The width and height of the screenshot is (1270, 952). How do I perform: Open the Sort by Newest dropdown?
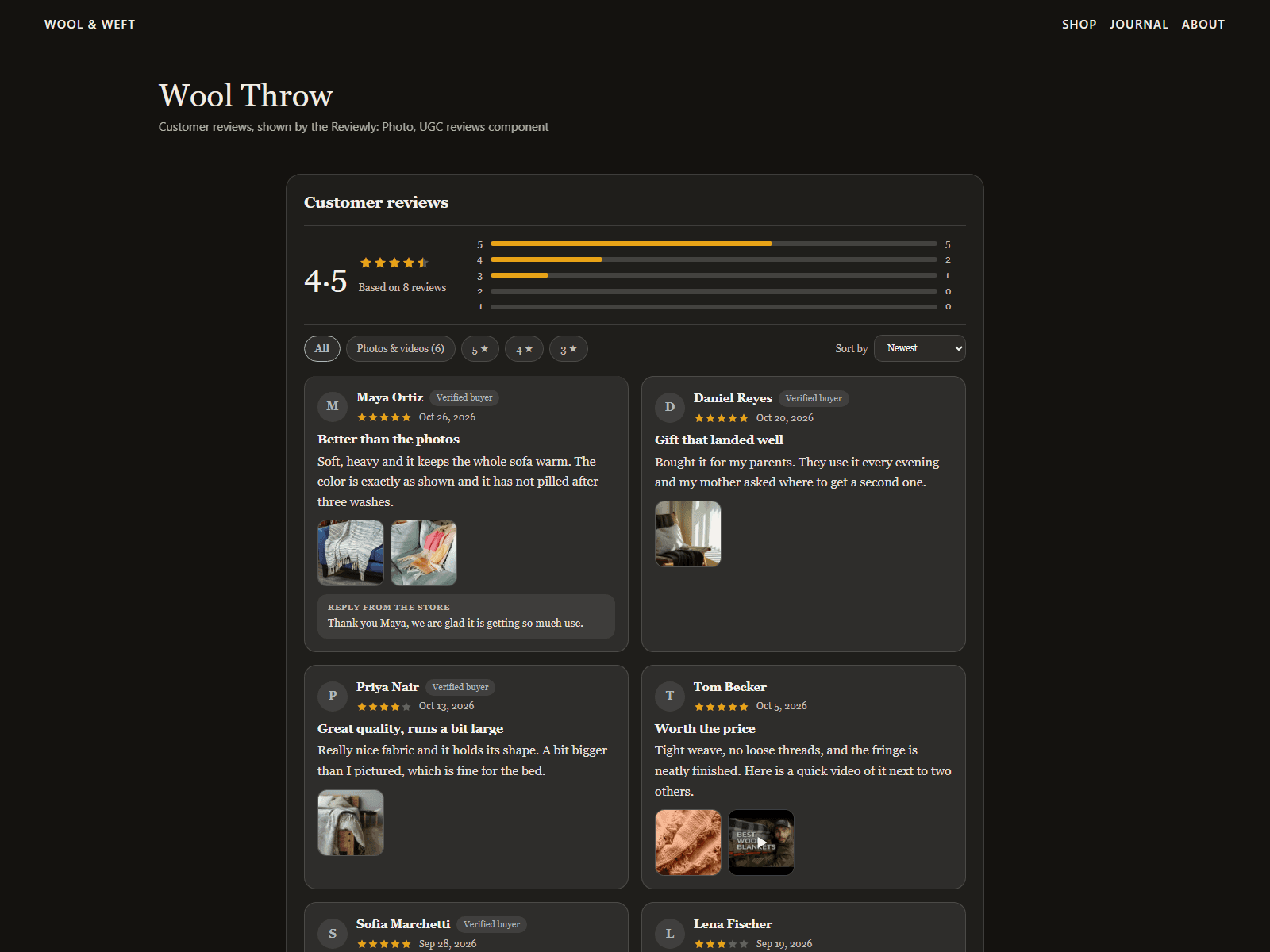[920, 348]
